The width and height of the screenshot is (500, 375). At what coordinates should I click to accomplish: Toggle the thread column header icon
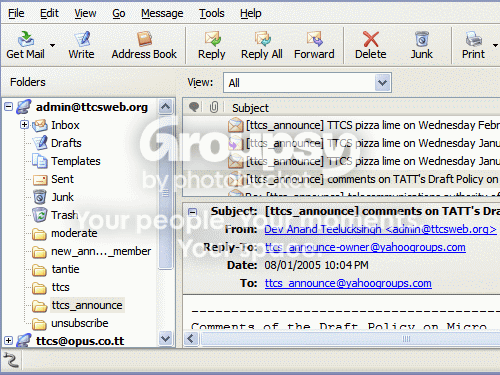[194, 107]
